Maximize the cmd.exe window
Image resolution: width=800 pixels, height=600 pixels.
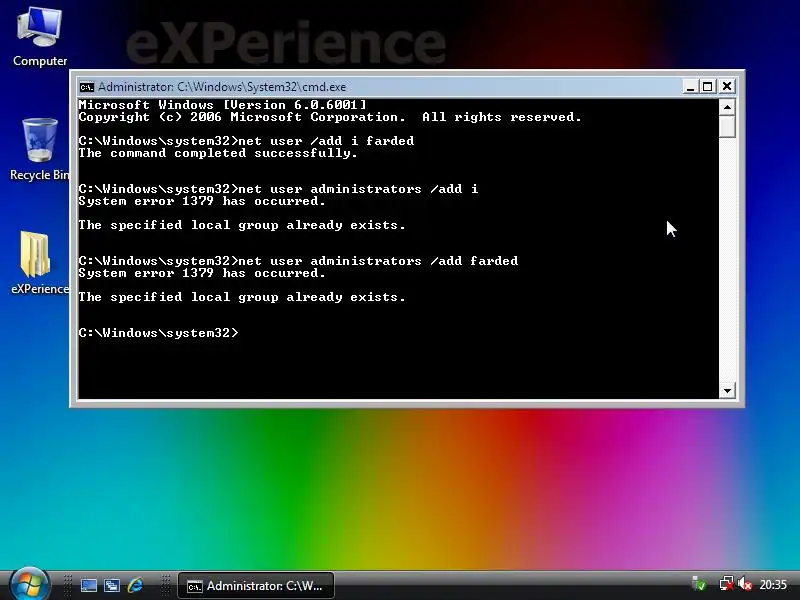(x=708, y=87)
